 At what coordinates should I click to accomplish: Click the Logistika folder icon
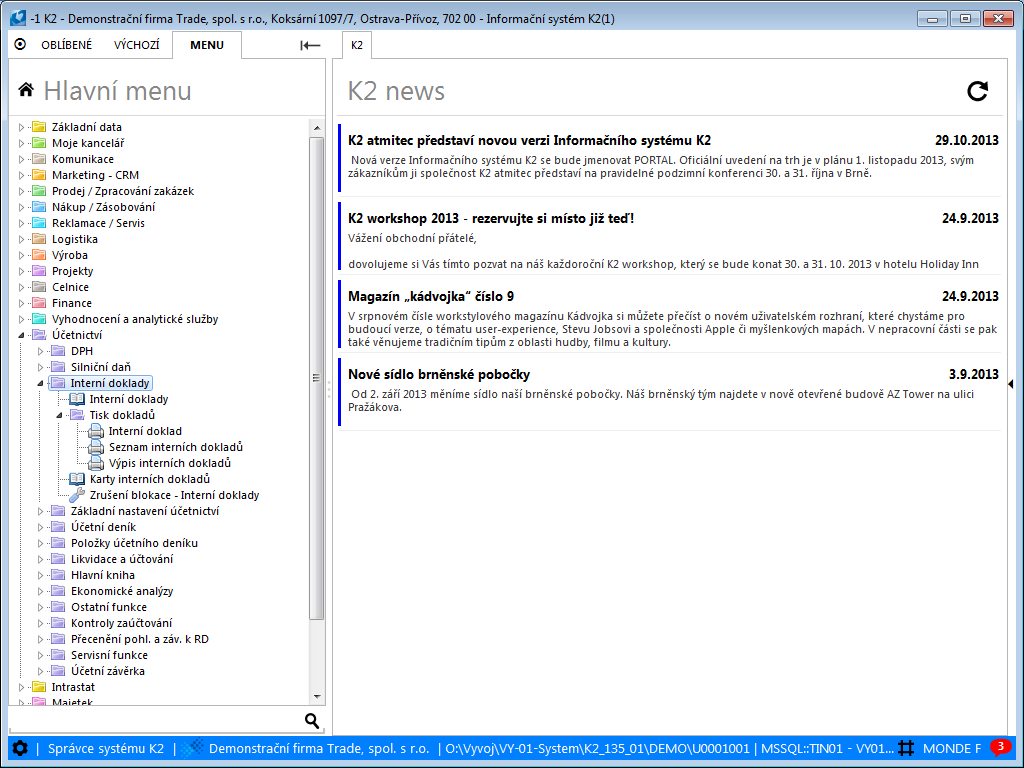point(39,239)
